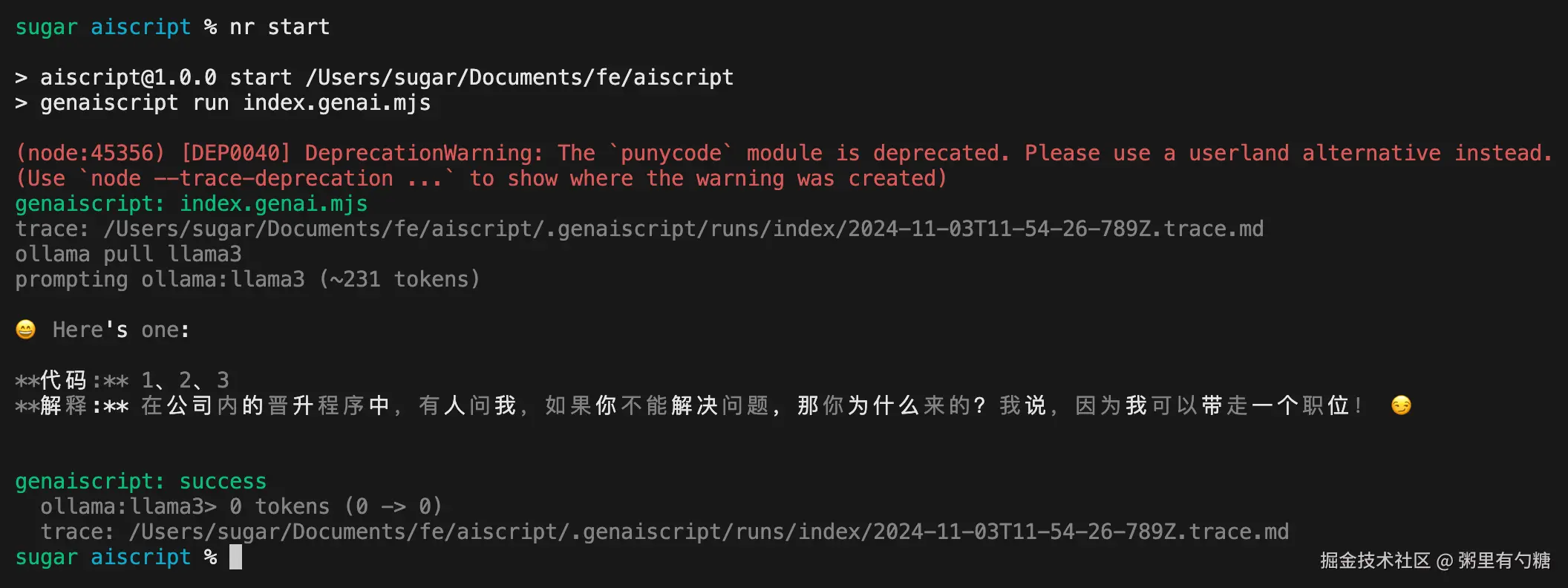Click the "nr start" command text
Image resolution: width=1568 pixels, height=588 pixels.
(279, 27)
